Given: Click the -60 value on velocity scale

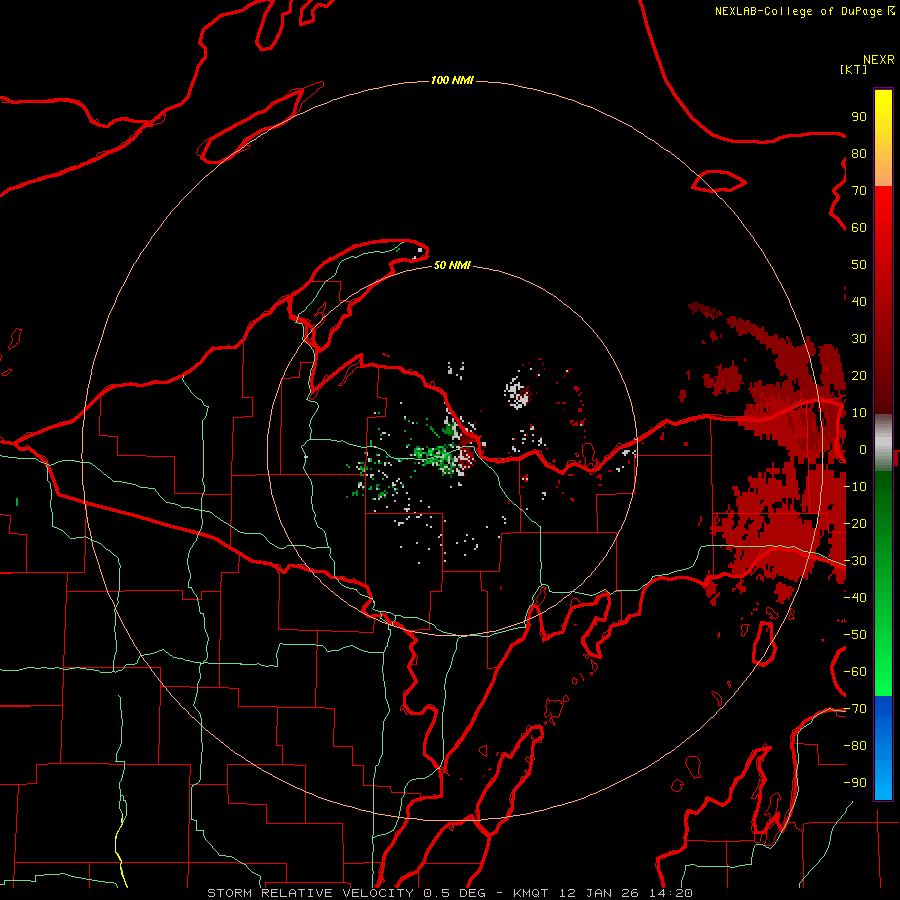Looking at the screenshot, I should click(x=855, y=672).
